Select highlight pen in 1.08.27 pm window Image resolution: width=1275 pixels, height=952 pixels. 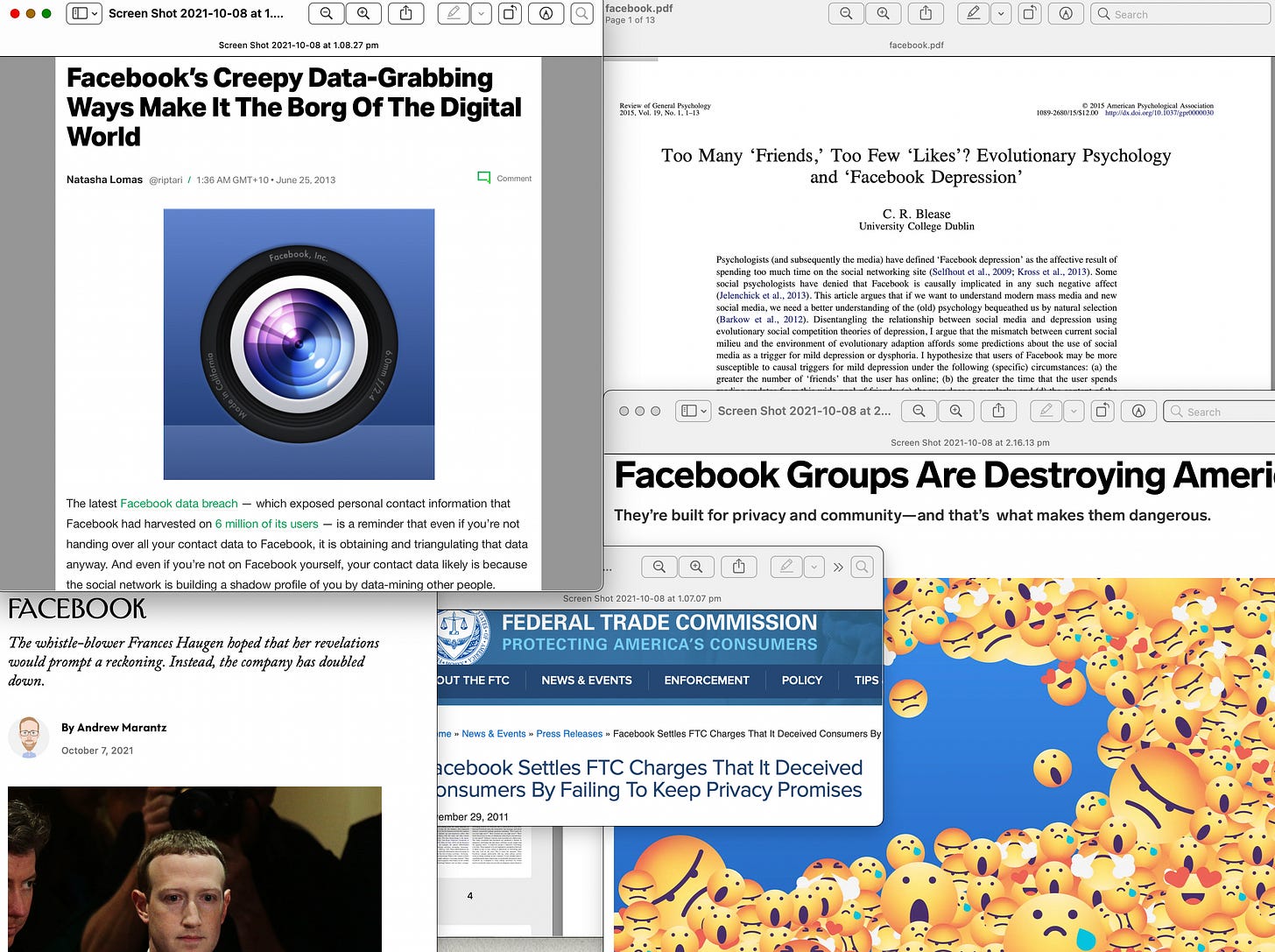tap(453, 13)
